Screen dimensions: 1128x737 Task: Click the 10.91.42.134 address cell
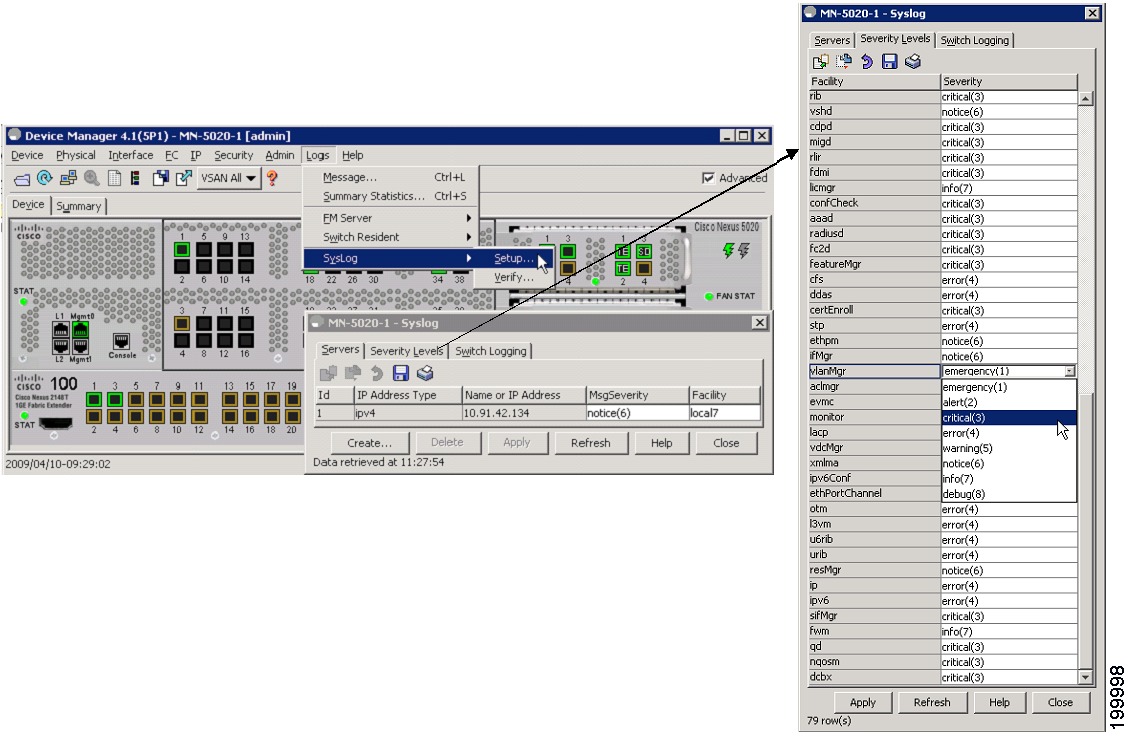coord(524,413)
